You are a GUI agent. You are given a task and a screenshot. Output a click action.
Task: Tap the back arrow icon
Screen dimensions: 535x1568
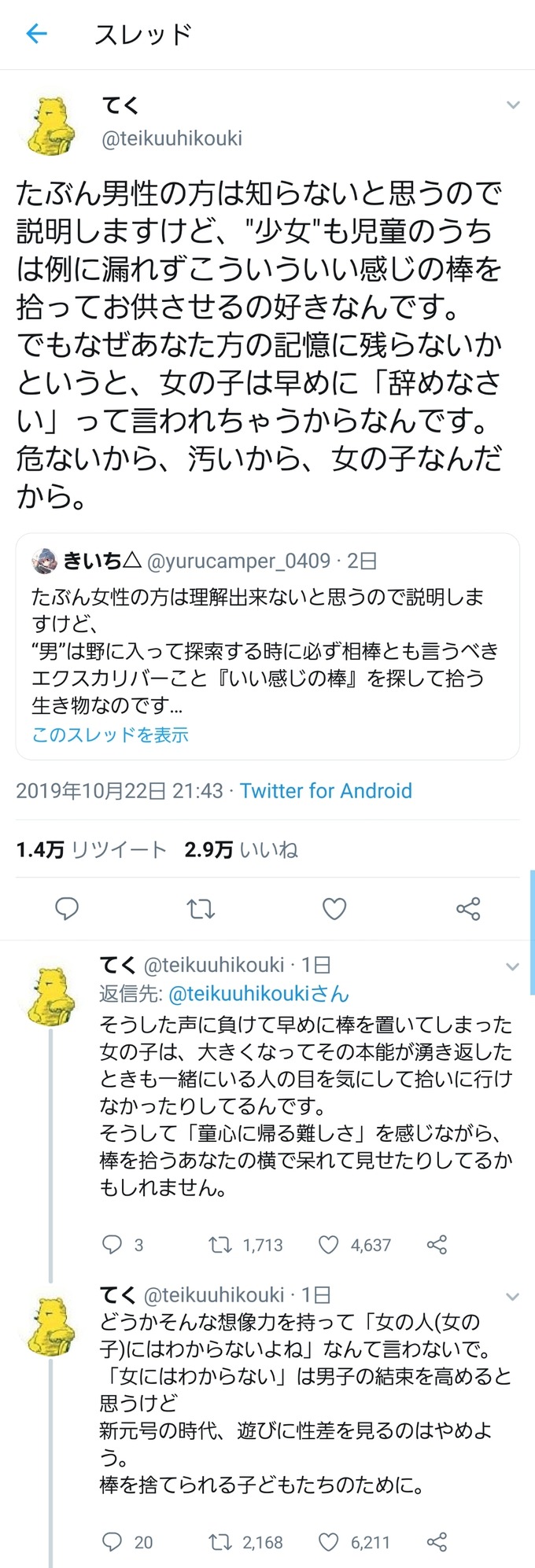tap(37, 34)
